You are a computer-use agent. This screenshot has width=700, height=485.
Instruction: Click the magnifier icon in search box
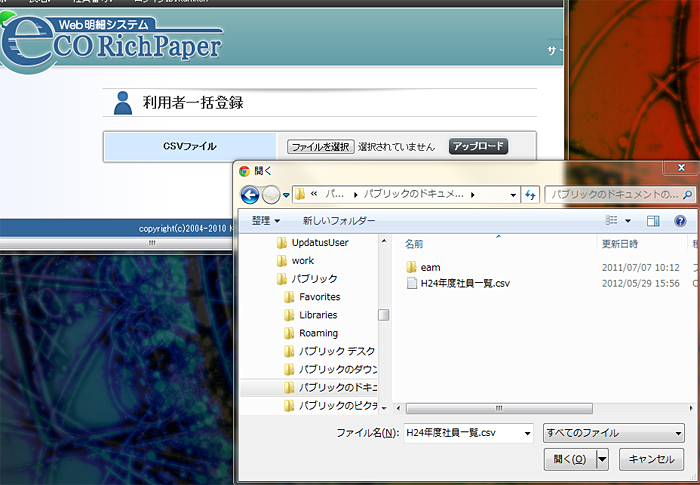click(x=687, y=195)
